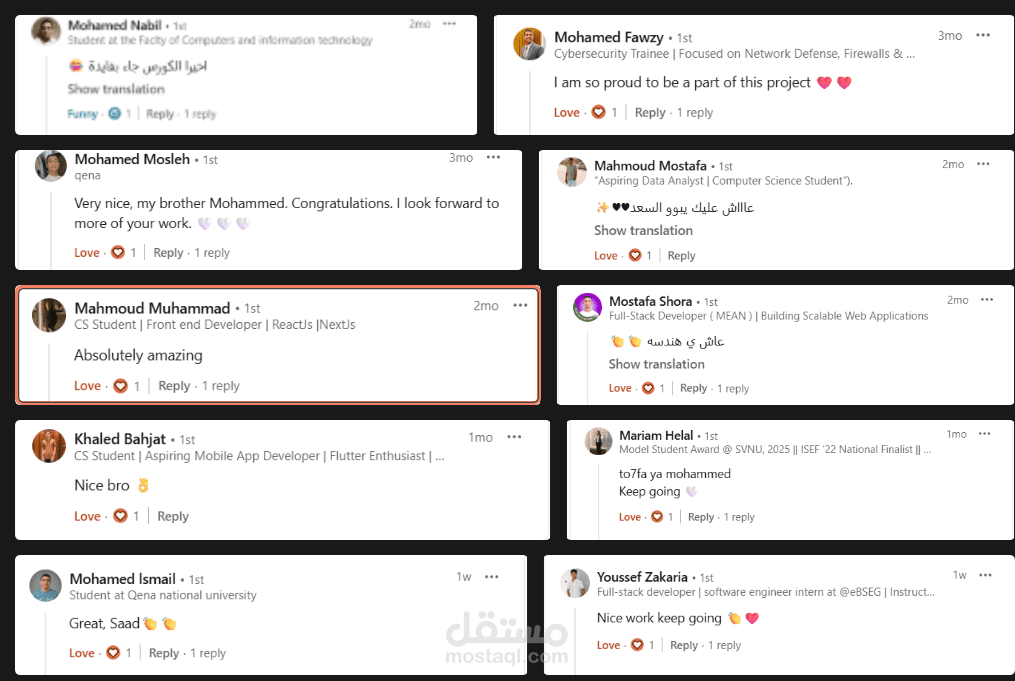Image resolution: width=1015 pixels, height=681 pixels.
Task: Reply to Youssef Zakaria's comment
Action: (684, 645)
